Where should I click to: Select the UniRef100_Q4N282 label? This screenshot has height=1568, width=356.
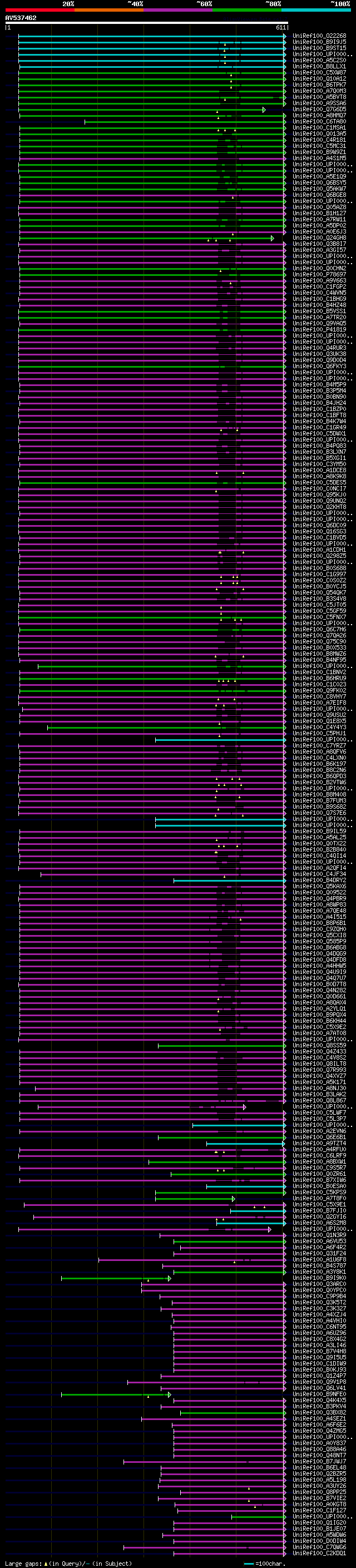[319, 990]
